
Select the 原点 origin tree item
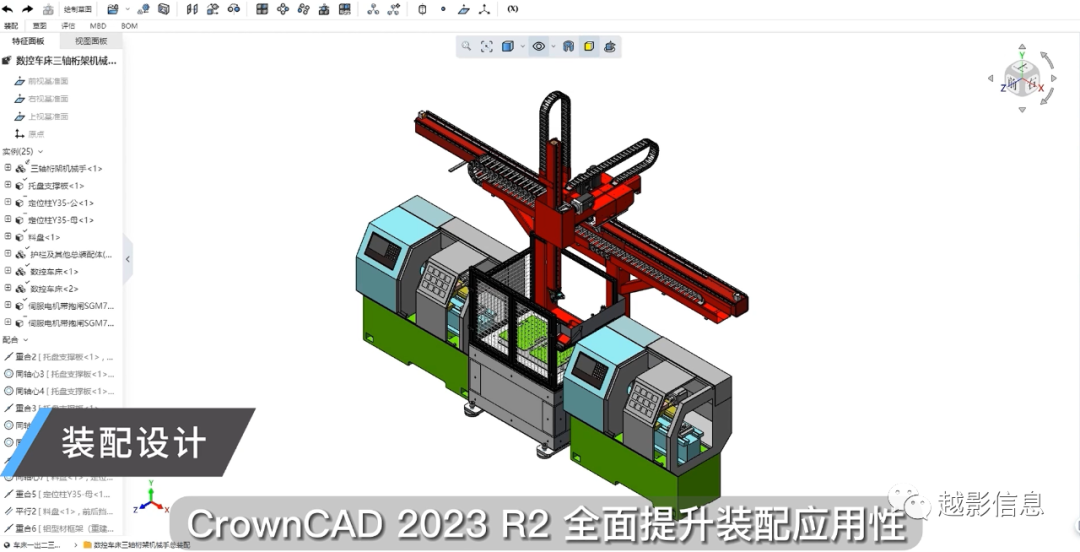point(30,134)
